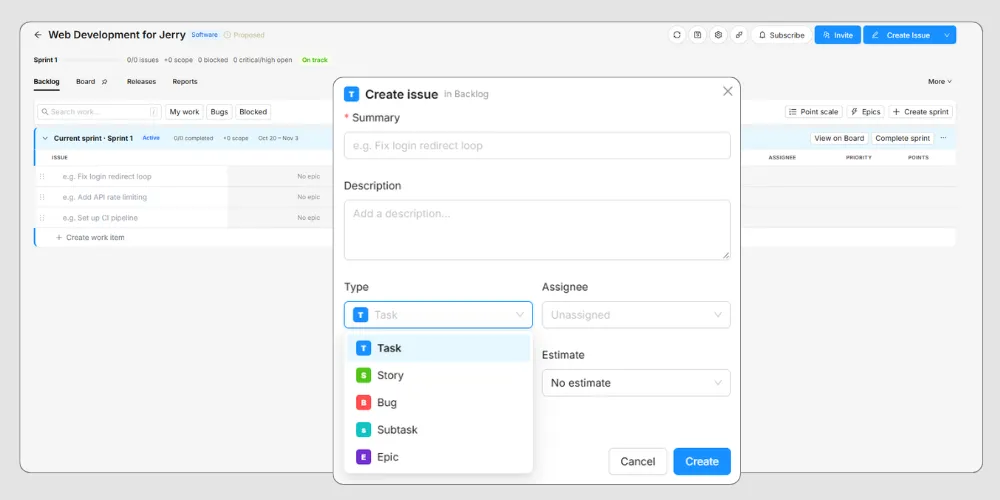Click the Description text area
The width and height of the screenshot is (1000, 500).
537,230
